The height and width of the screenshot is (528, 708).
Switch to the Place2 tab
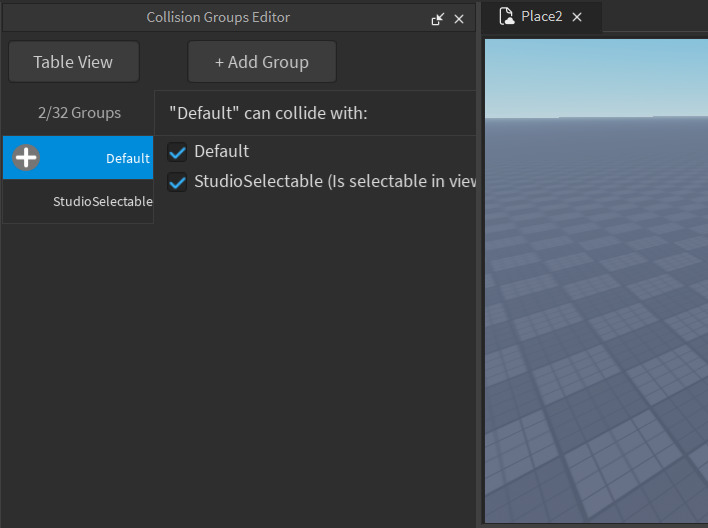[x=542, y=17]
